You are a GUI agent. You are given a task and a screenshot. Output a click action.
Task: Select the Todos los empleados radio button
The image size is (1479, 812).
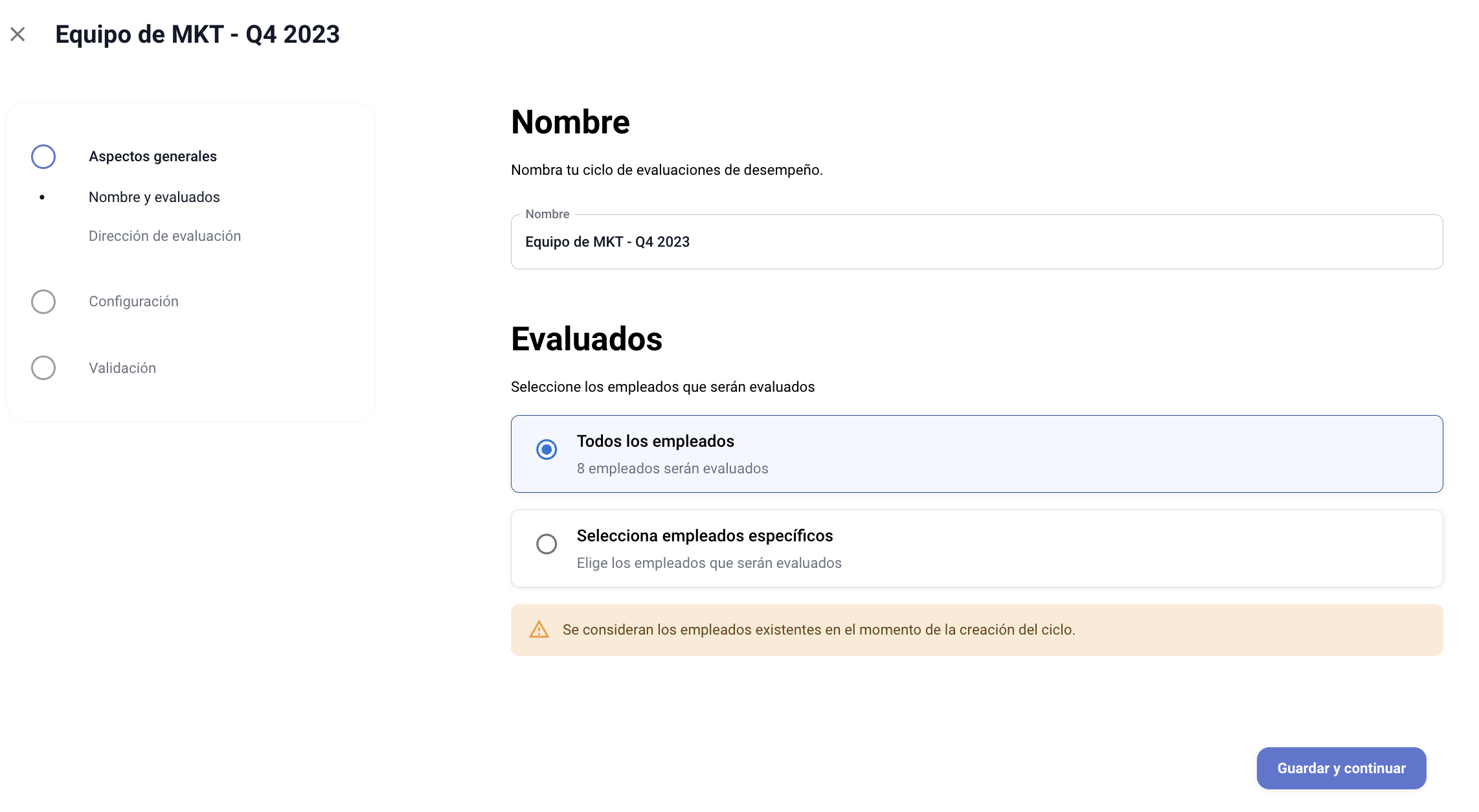[x=547, y=449]
